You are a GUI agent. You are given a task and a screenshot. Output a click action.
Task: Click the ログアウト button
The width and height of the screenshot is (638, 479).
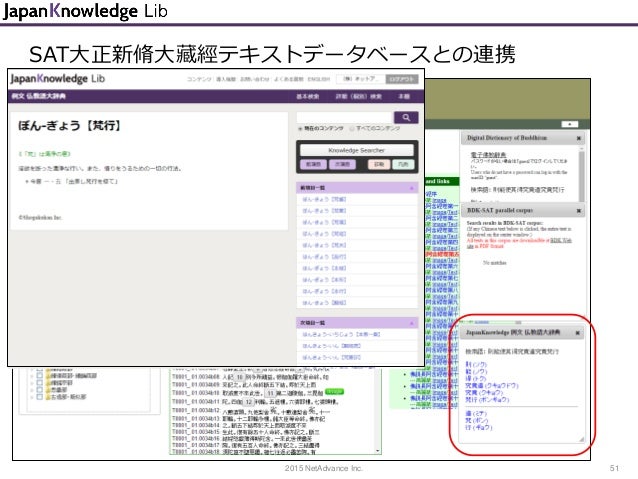pyautogui.click(x=402, y=79)
